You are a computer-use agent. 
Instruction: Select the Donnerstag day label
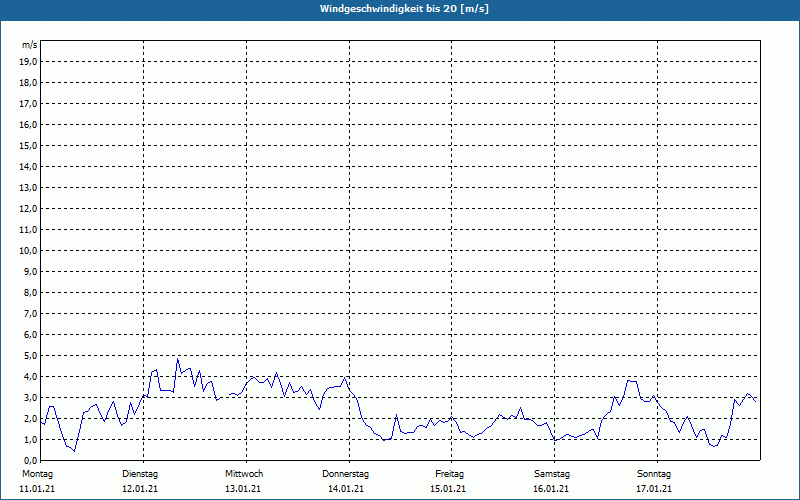[346, 473]
